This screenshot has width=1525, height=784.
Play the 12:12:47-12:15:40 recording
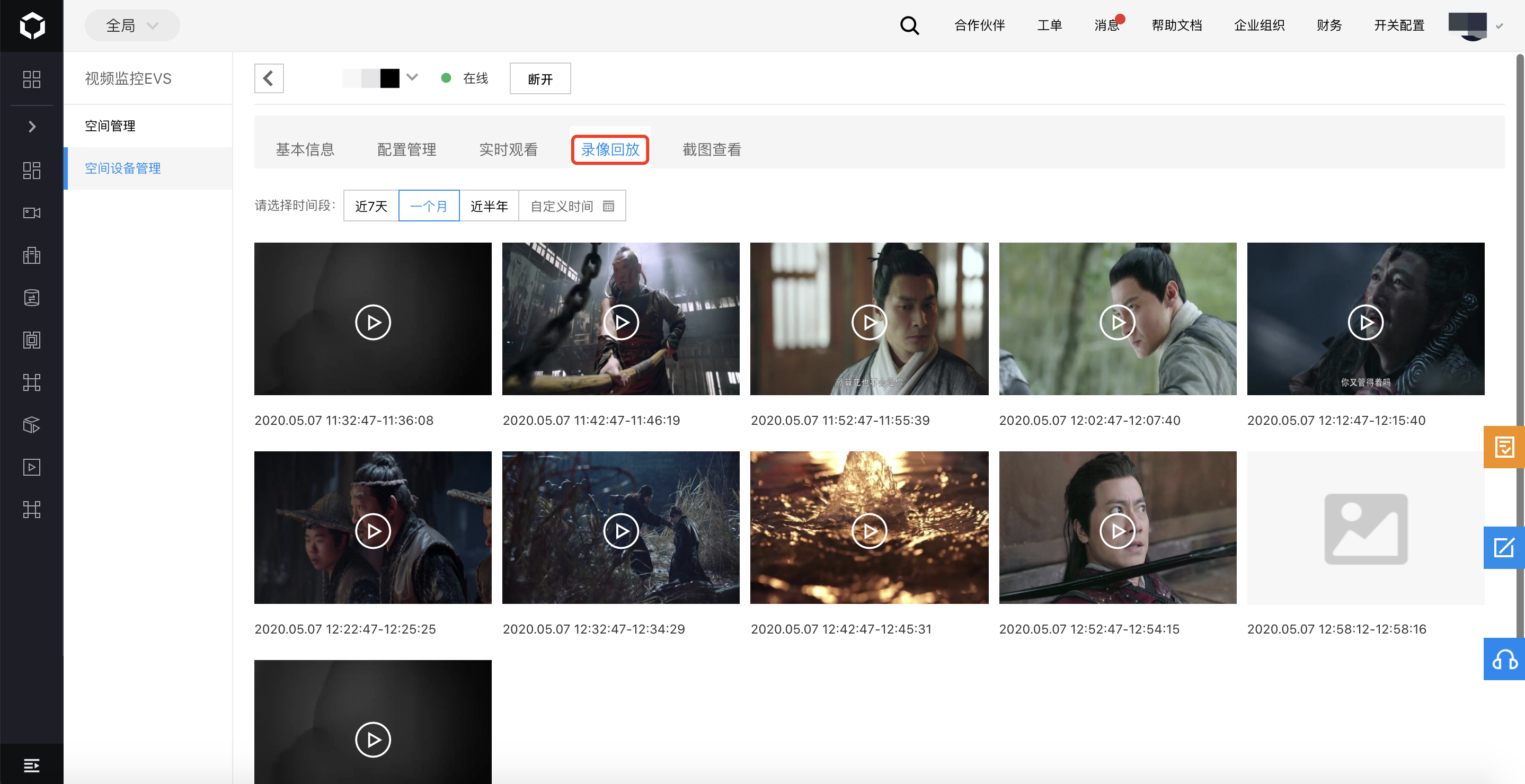1366,322
